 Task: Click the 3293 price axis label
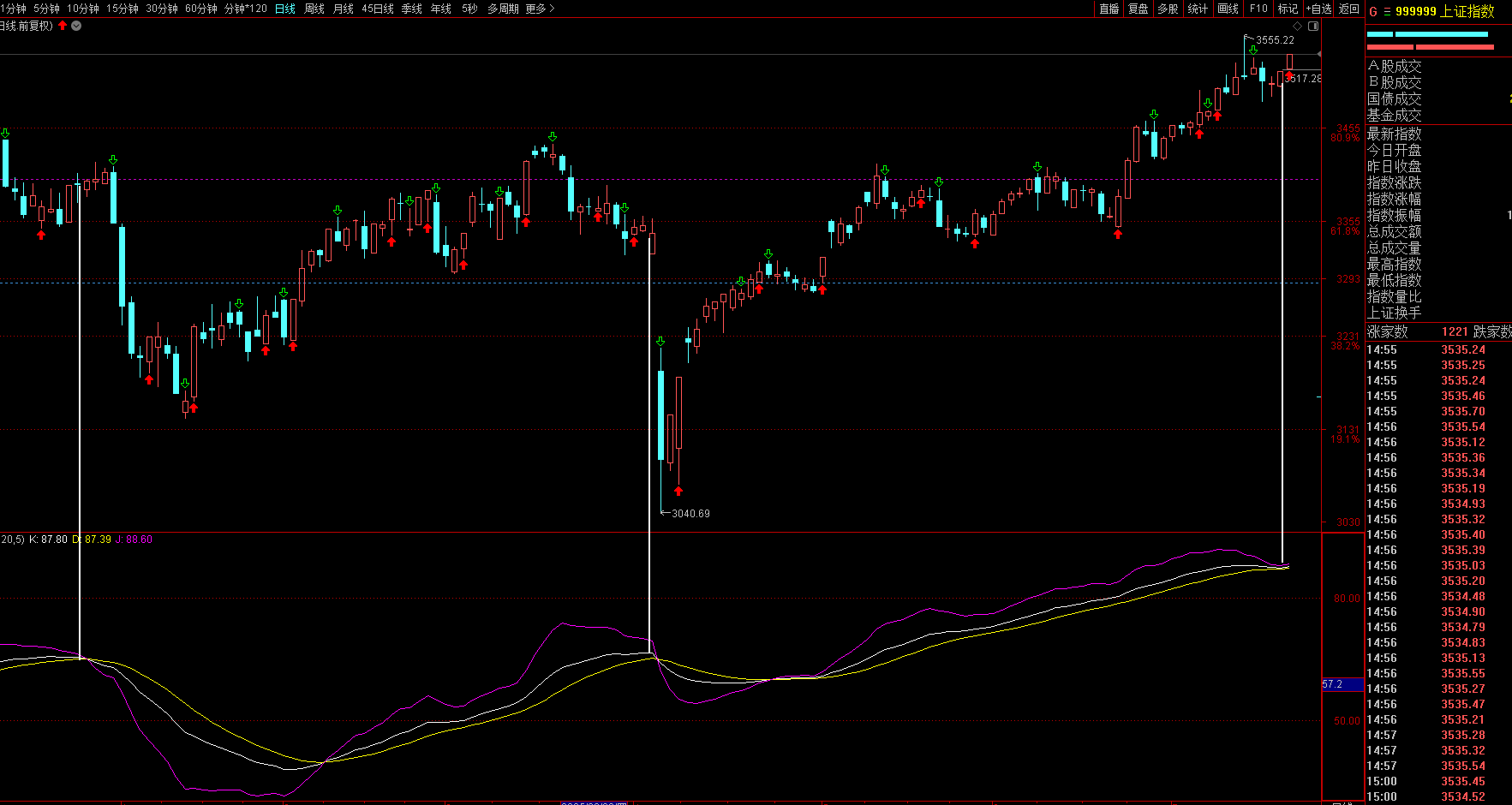click(x=1348, y=278)
